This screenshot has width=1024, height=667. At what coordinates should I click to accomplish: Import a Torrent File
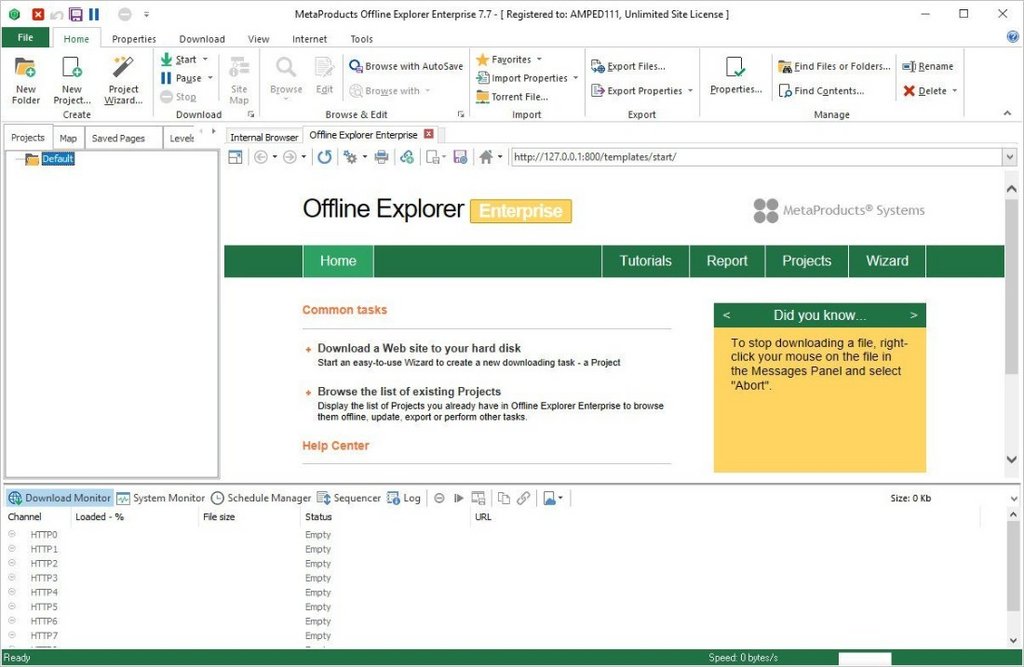512,97
